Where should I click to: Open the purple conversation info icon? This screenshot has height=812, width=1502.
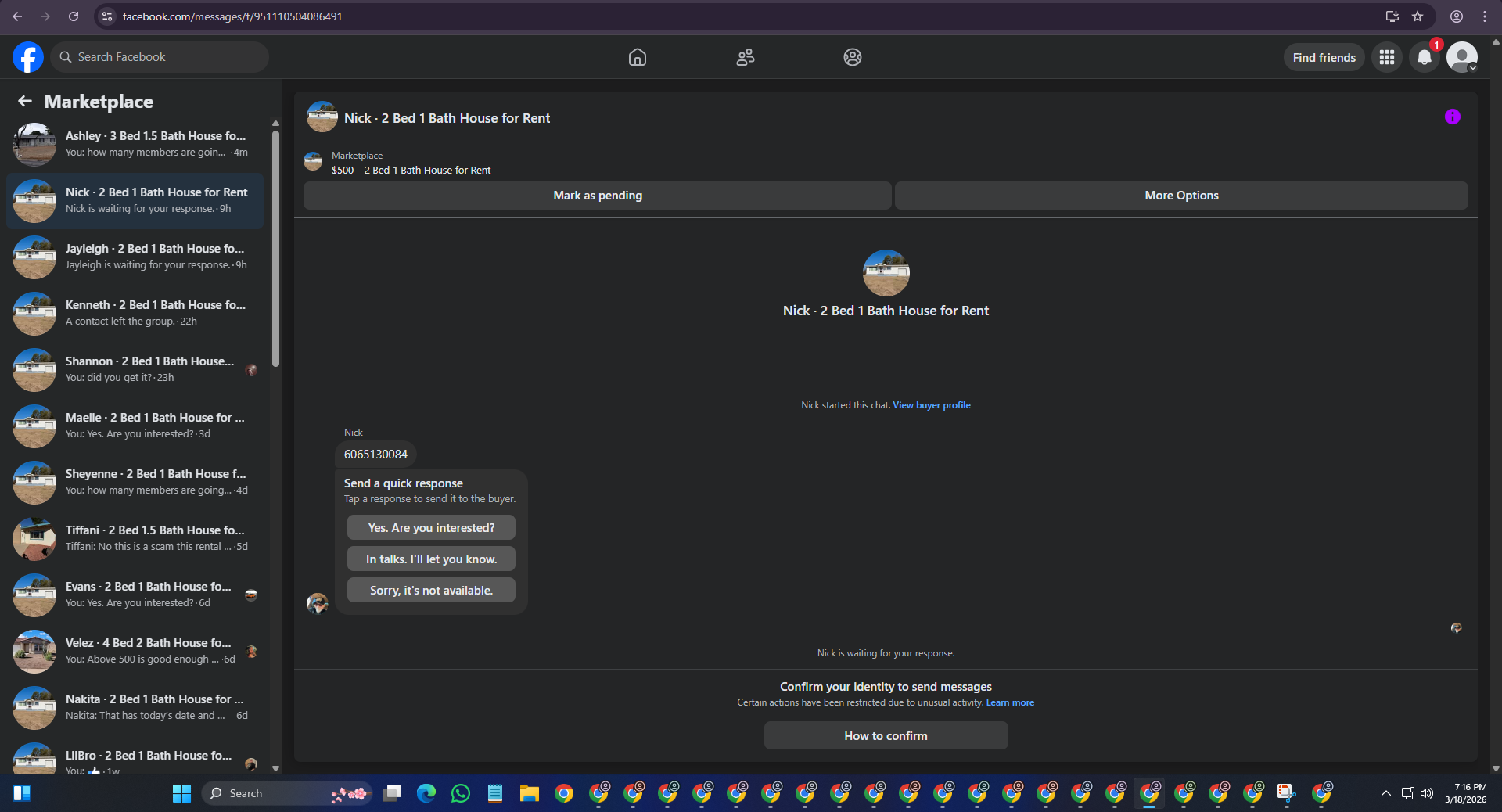tap(1453, 117)
